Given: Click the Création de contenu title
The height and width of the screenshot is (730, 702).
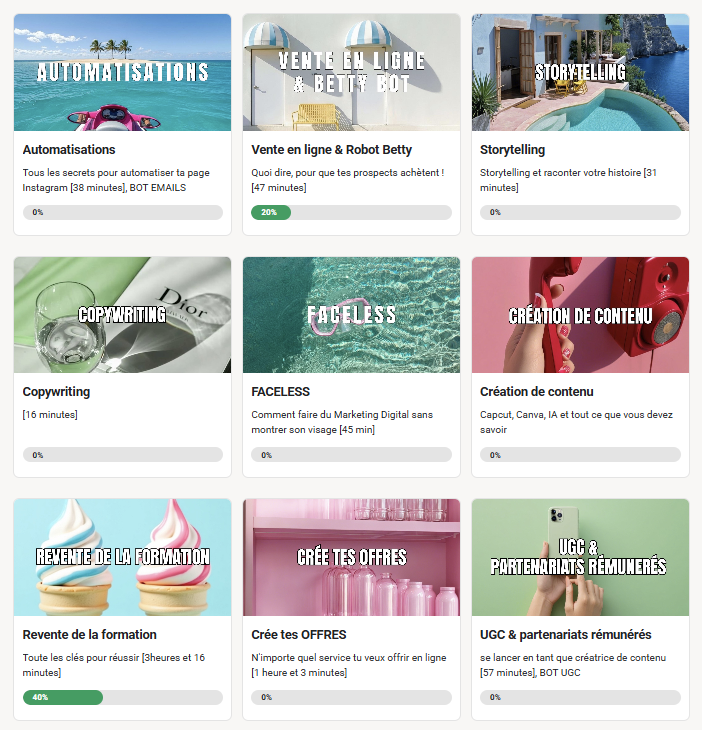Looking at the screenshot, I should click(x=537, y=392).
